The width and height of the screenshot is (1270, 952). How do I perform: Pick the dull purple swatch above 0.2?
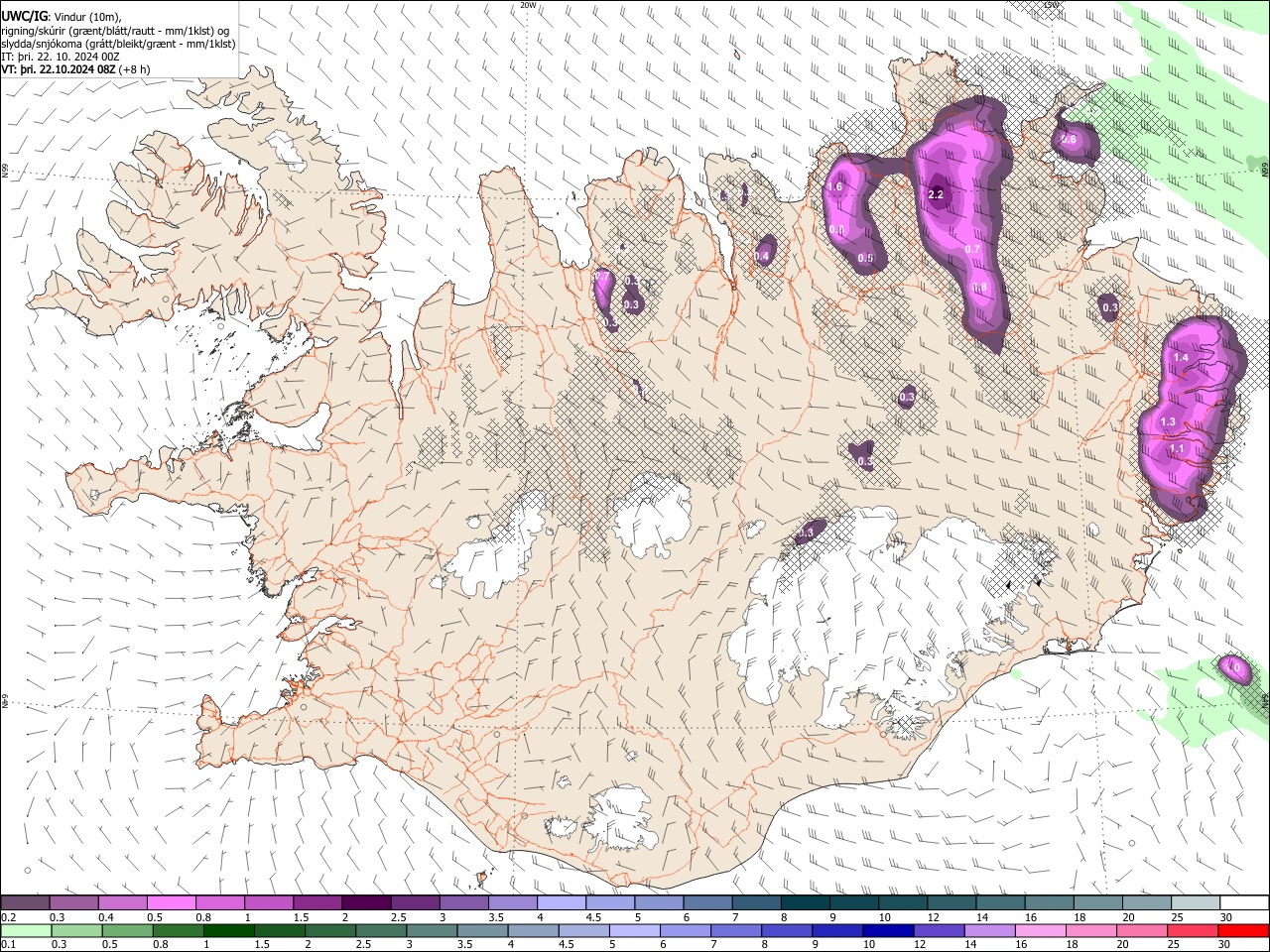coord(25,902)
